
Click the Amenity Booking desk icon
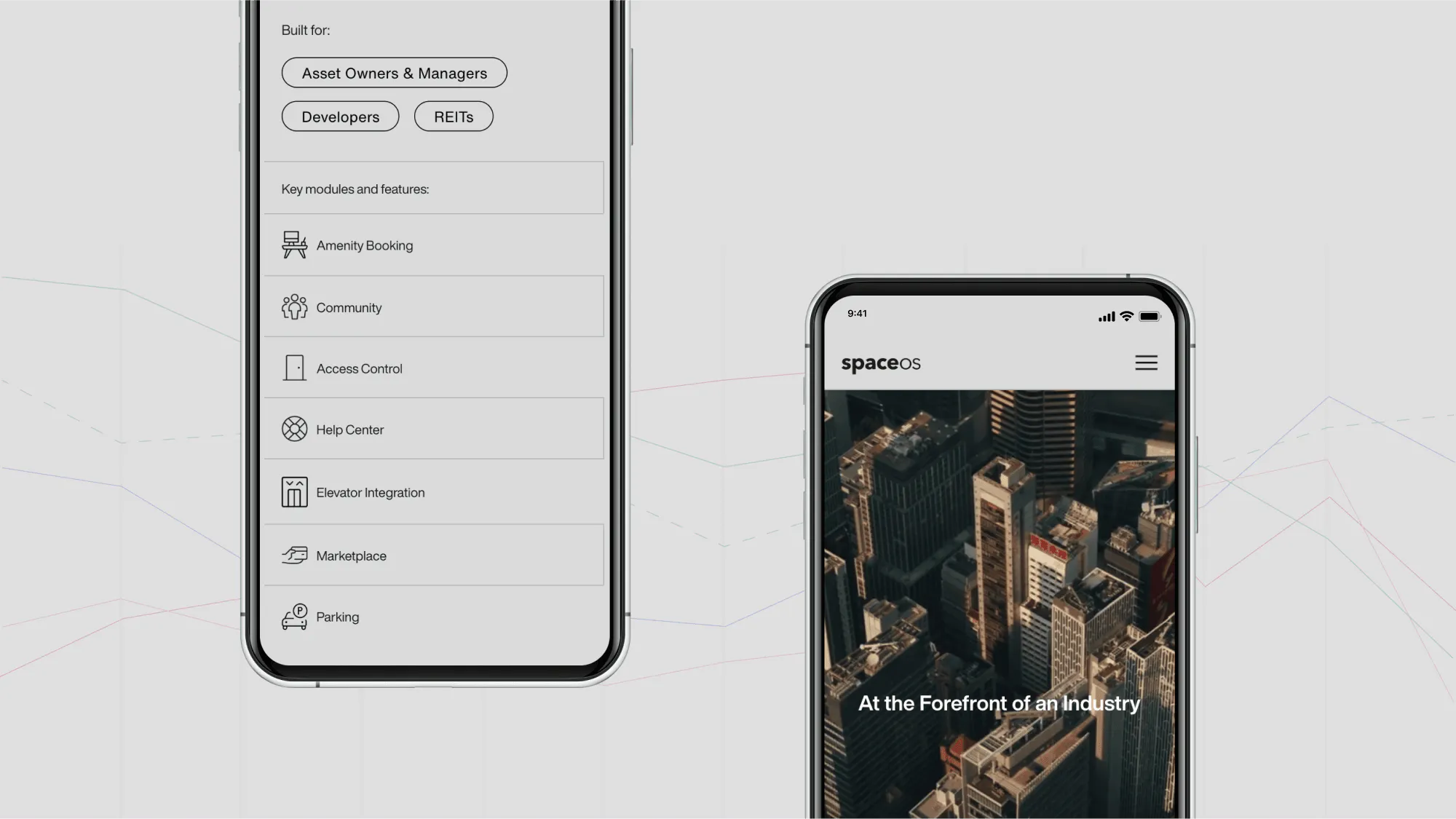pyautogui.click(x=294, y=245)
